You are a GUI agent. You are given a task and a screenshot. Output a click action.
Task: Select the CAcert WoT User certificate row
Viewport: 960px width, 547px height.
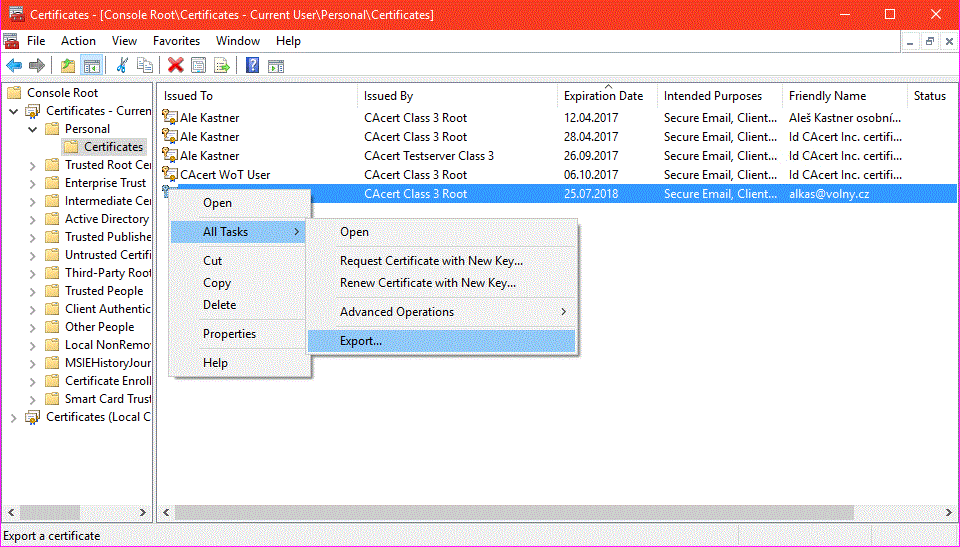pos(225,175)
